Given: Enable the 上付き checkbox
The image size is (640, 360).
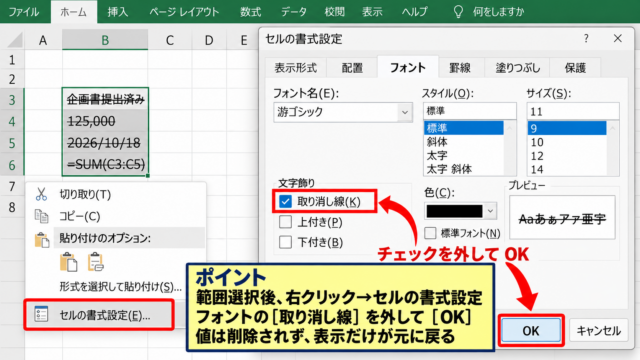Looking at the screenshot, I should coord(285,222).
